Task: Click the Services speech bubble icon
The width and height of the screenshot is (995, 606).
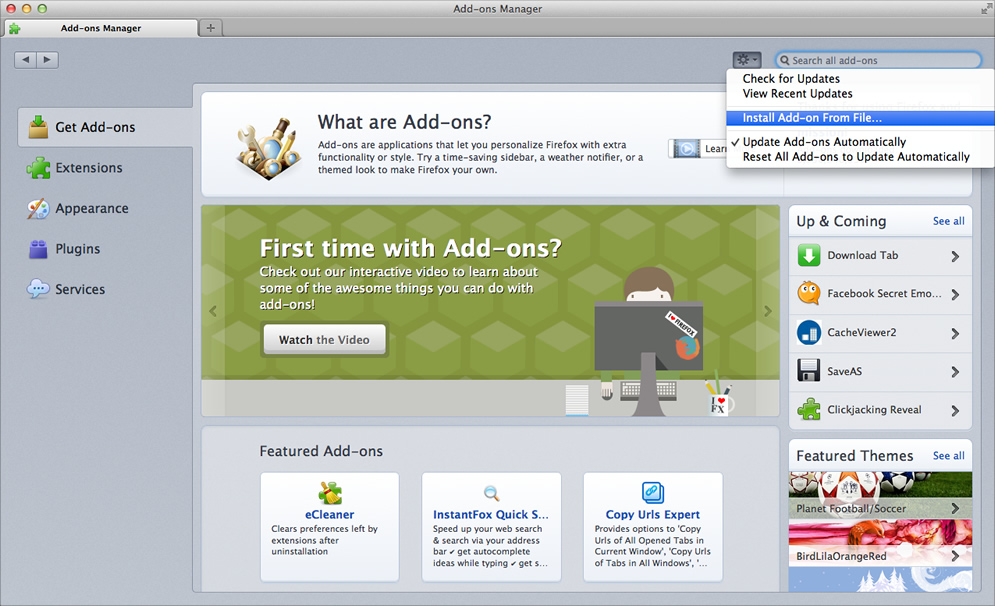Action: pyautogui.click(x=38, y=289)
